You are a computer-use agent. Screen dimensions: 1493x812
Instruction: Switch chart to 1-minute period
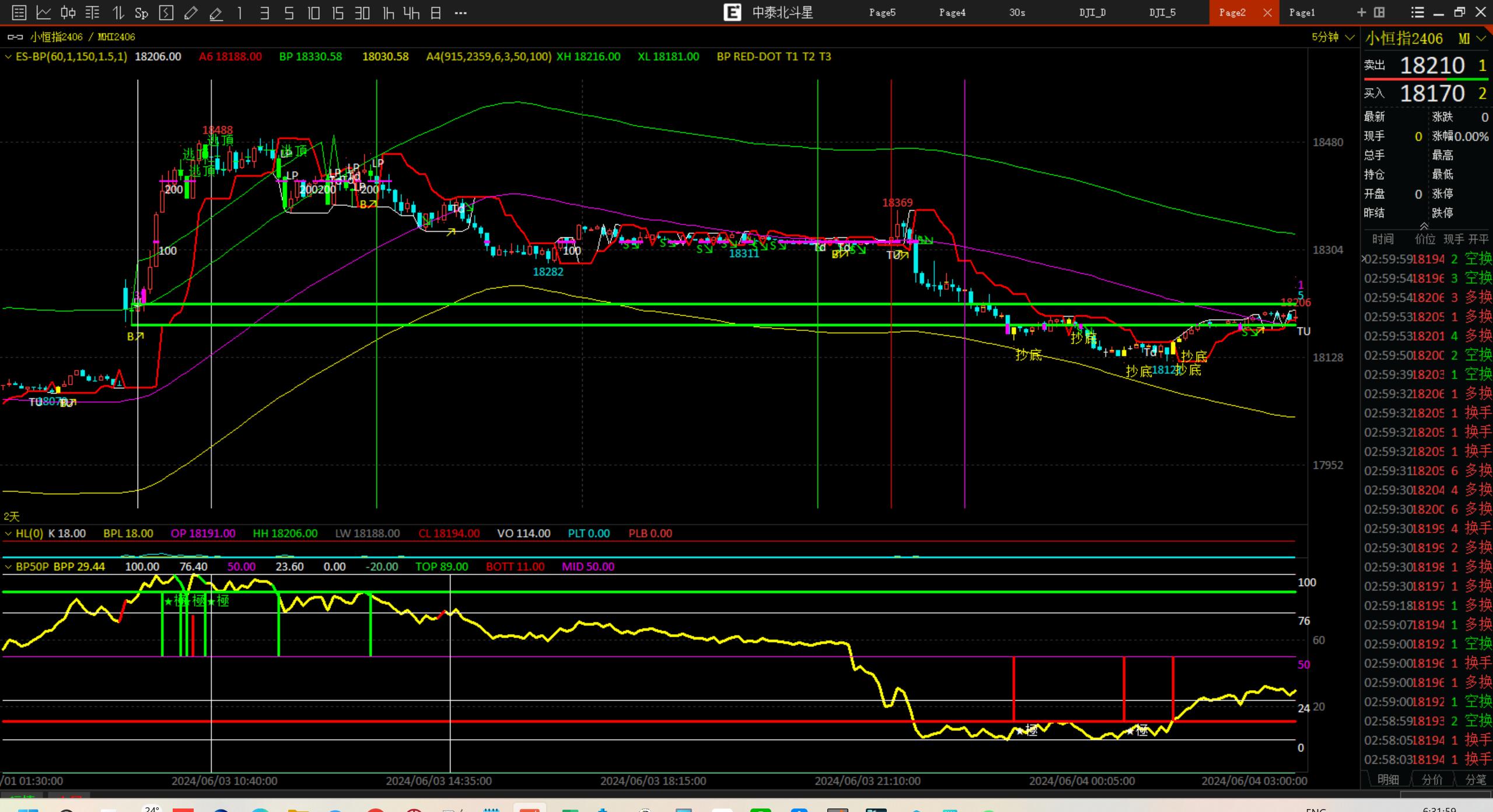(240, 12)
